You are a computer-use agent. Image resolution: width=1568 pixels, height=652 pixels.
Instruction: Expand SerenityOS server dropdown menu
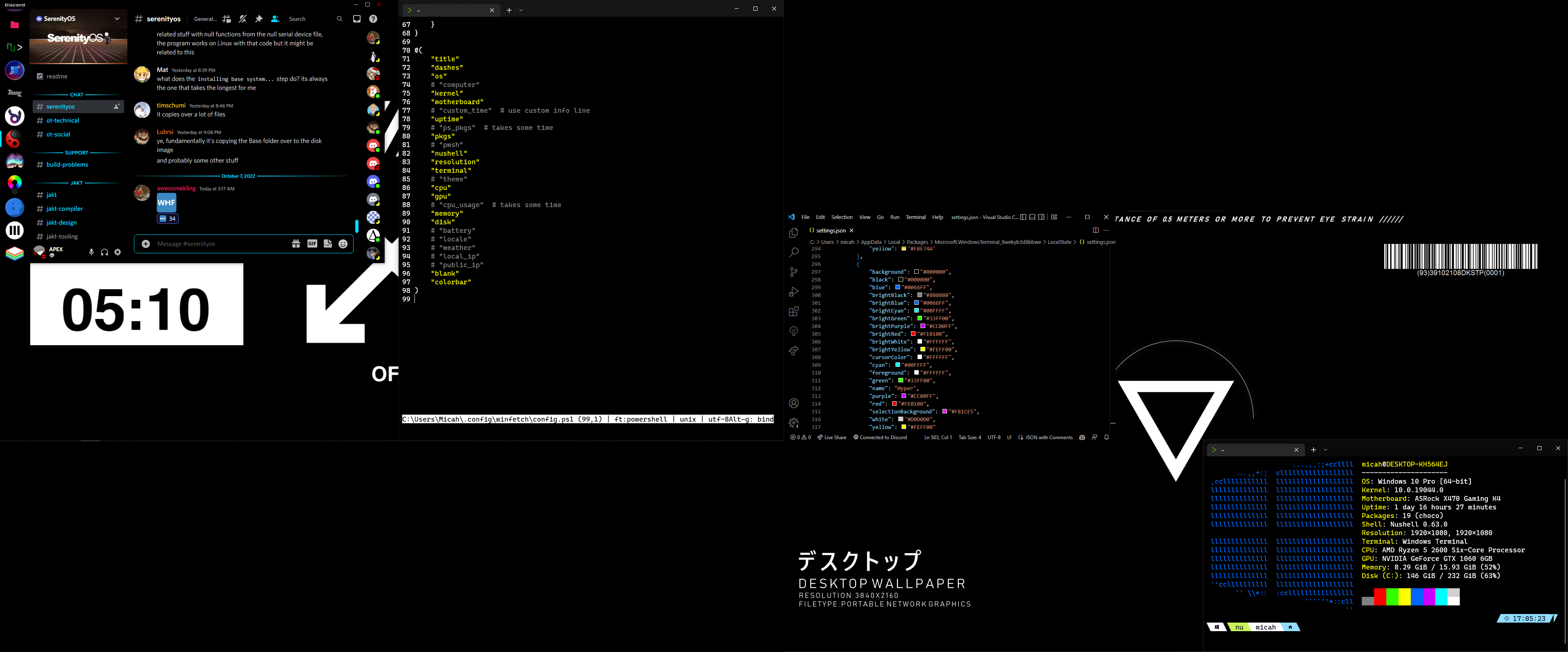(x=117, y=19)
